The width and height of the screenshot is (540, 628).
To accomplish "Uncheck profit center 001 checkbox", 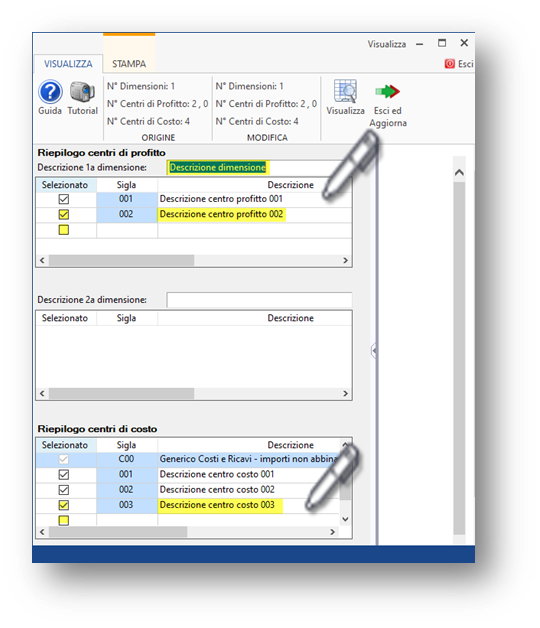I will (x=64, y=199).
